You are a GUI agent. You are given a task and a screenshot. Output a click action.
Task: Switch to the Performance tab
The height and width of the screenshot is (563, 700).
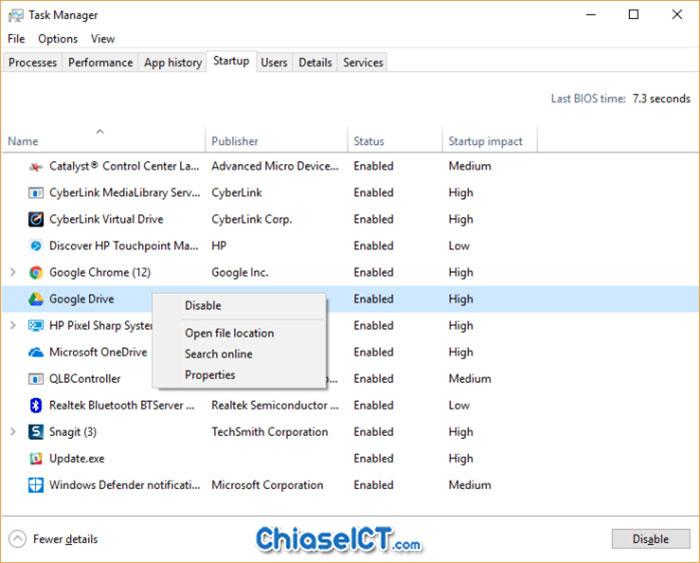click(x=100, y=63)
